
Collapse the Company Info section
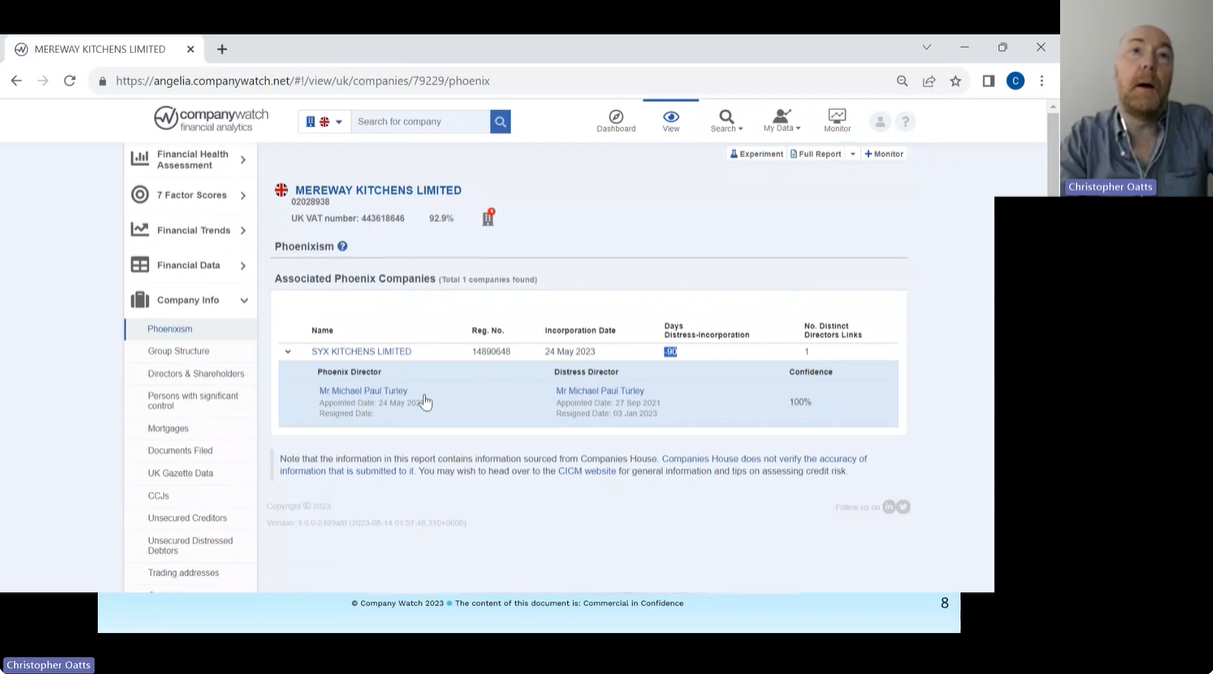tap(243, 300)
